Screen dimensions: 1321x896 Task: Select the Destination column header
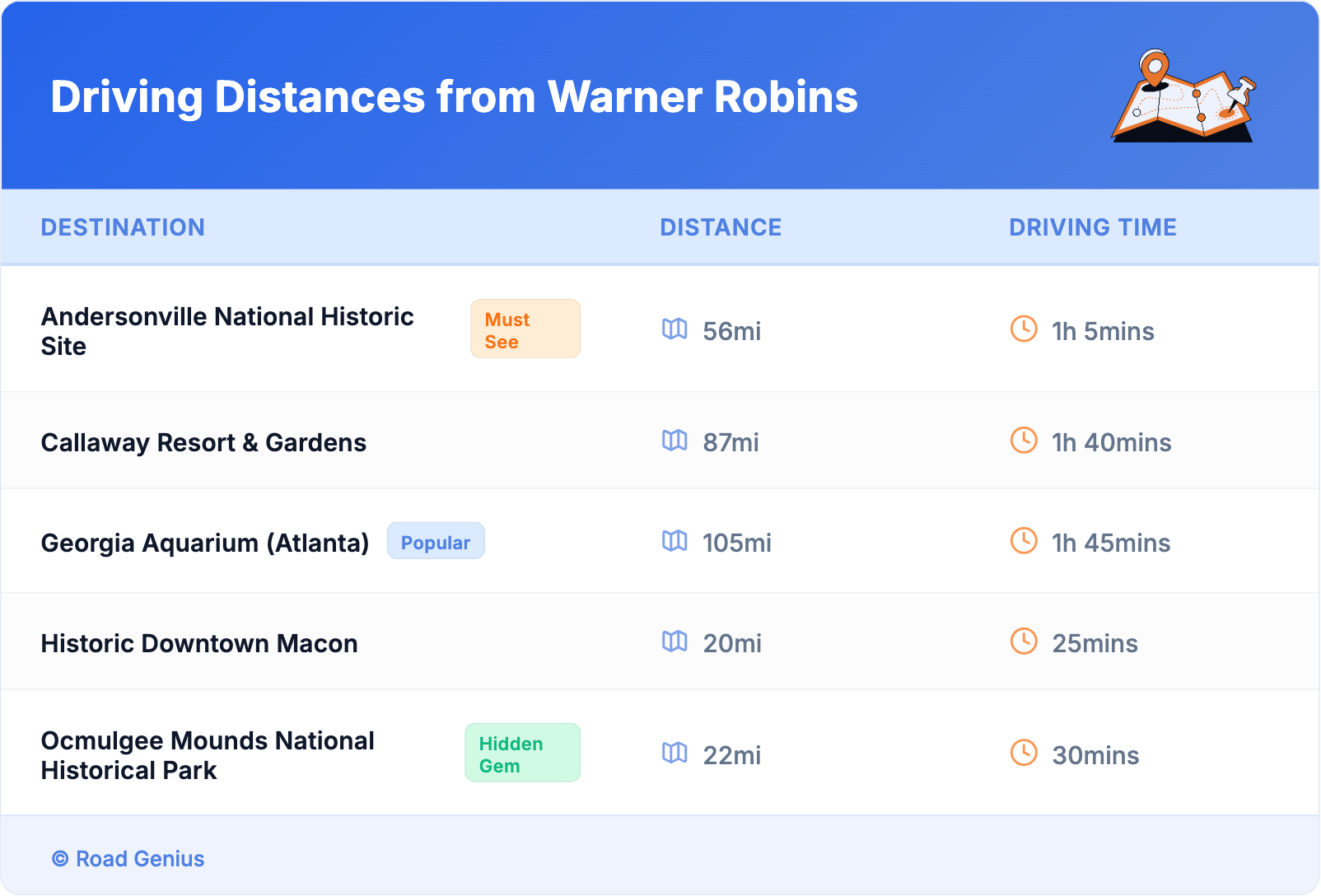pyautogui.click(x=123, y=227)
